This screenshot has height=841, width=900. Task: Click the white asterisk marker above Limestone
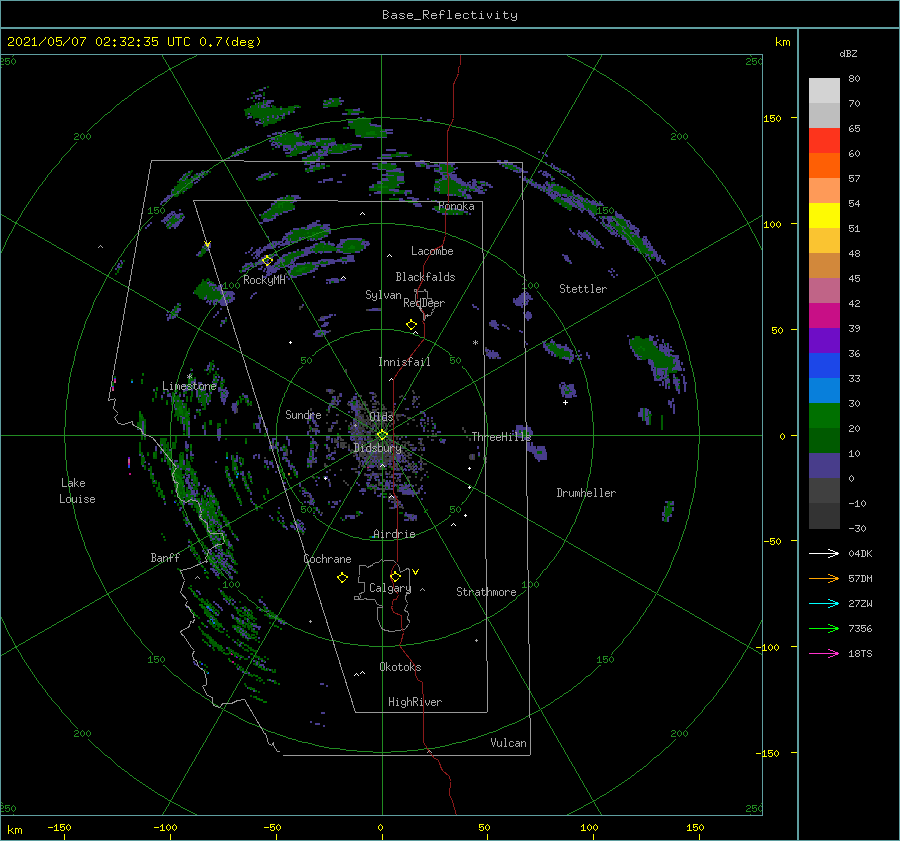[189, 377]
